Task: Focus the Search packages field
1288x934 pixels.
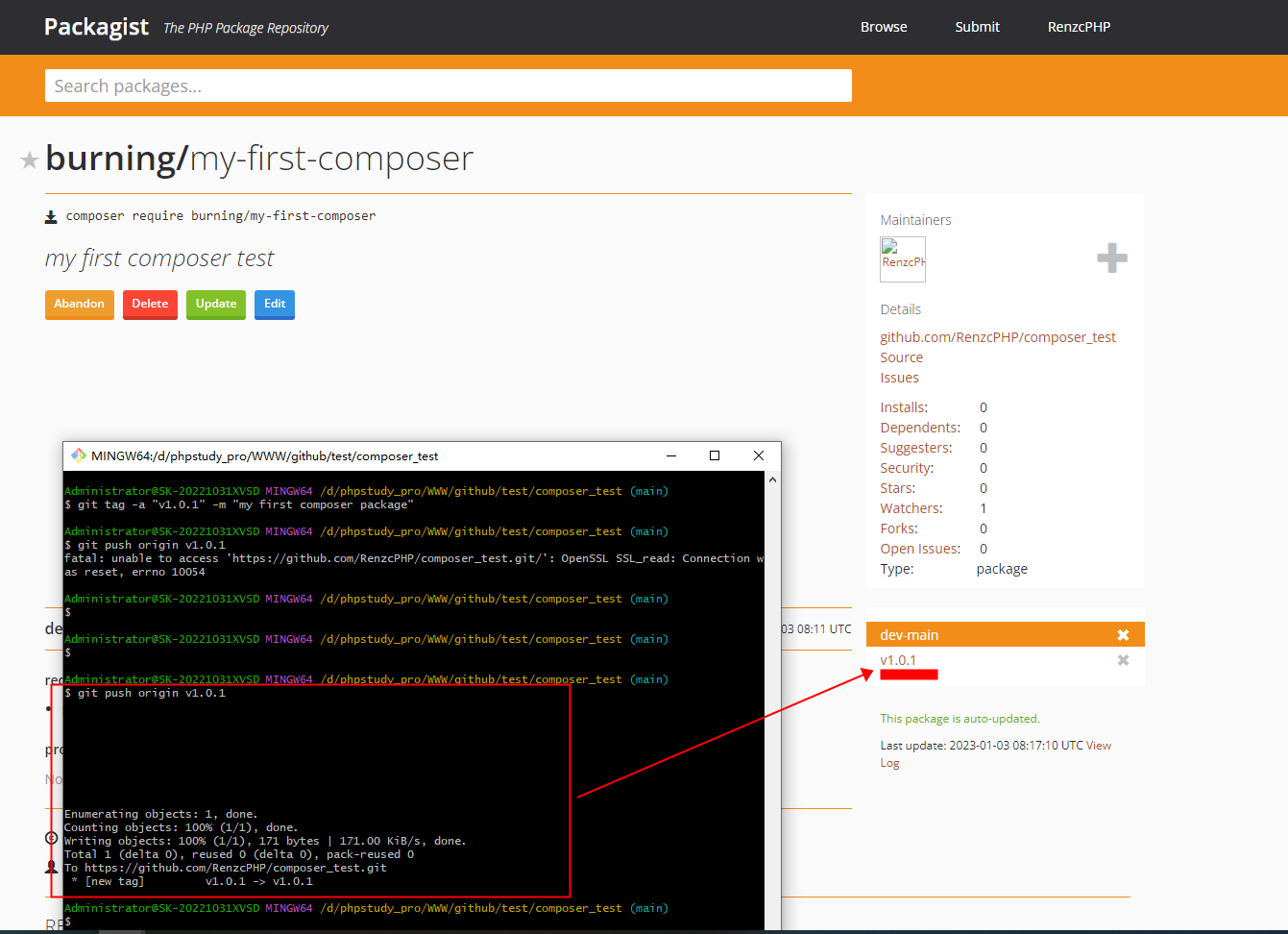Action: [448, 86]
